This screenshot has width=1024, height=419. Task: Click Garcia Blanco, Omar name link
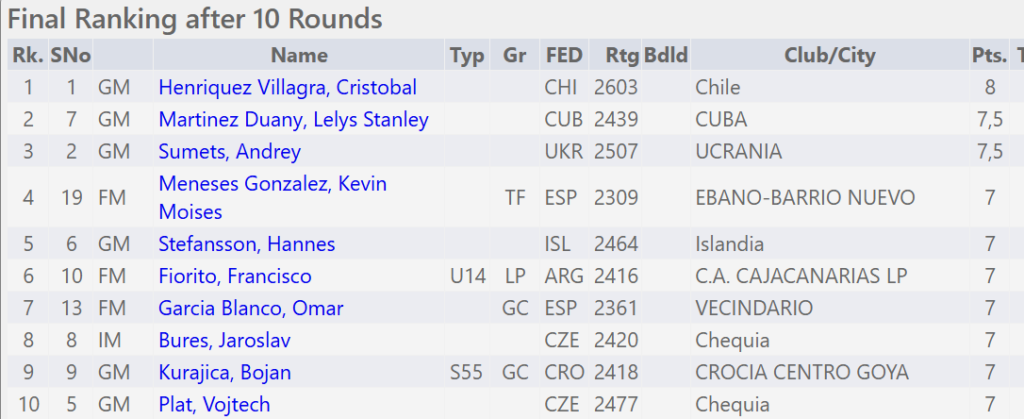[x=250, y=308]
